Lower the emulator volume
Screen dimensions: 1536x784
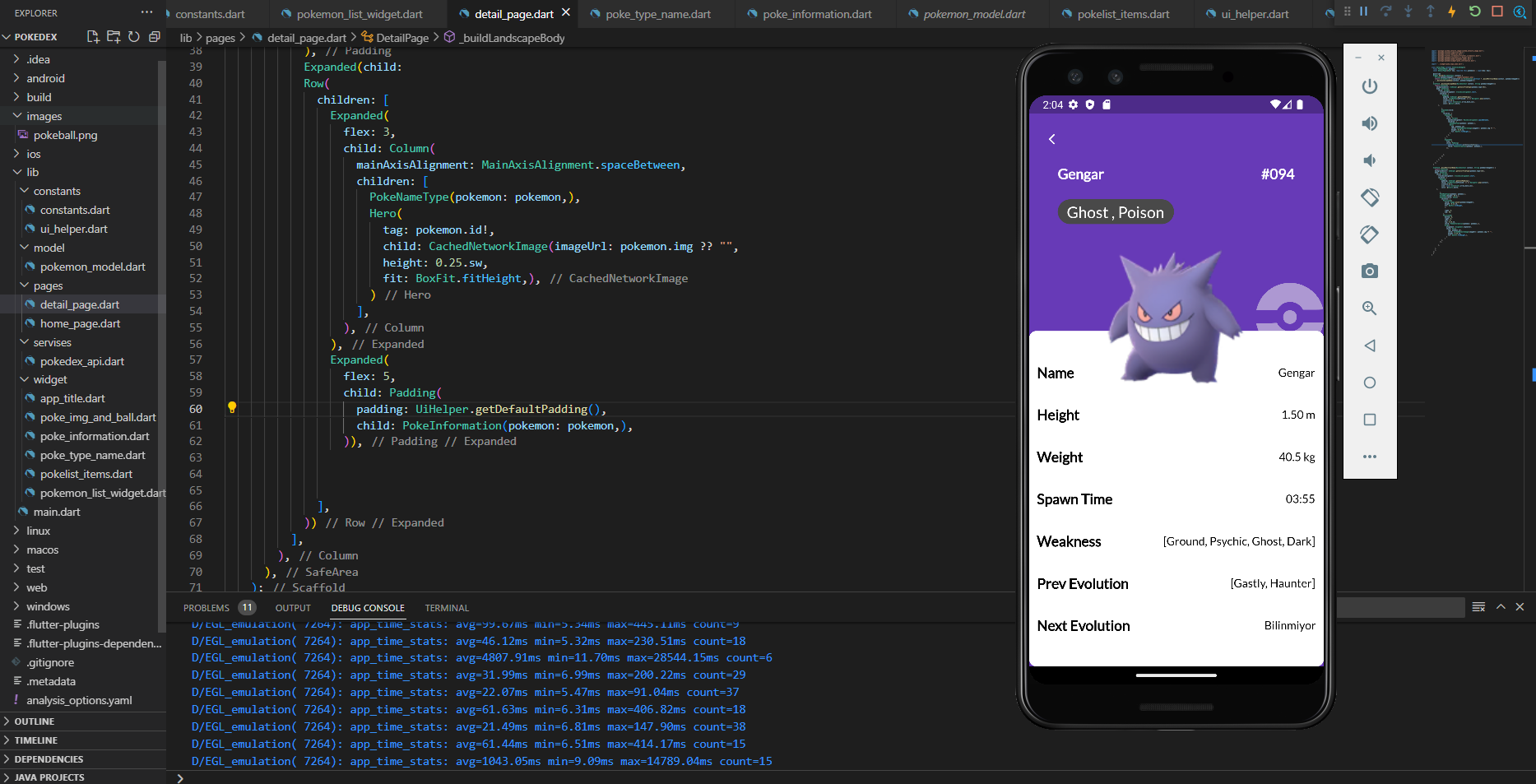pos(1370,160)
